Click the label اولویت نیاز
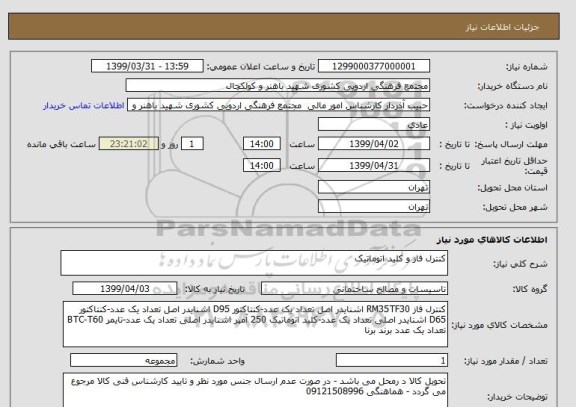Viewport: 576px width, 407px height. [526, 125]
